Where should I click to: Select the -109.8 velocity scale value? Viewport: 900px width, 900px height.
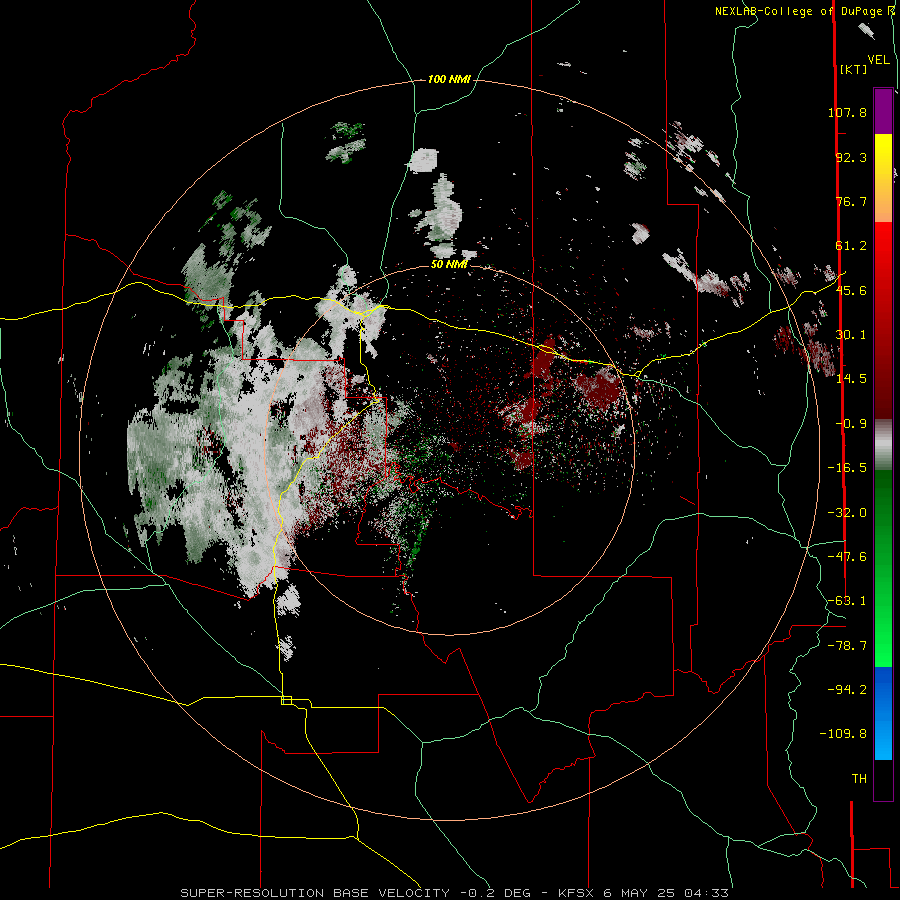pyautogui.click(x=843, y=734)
